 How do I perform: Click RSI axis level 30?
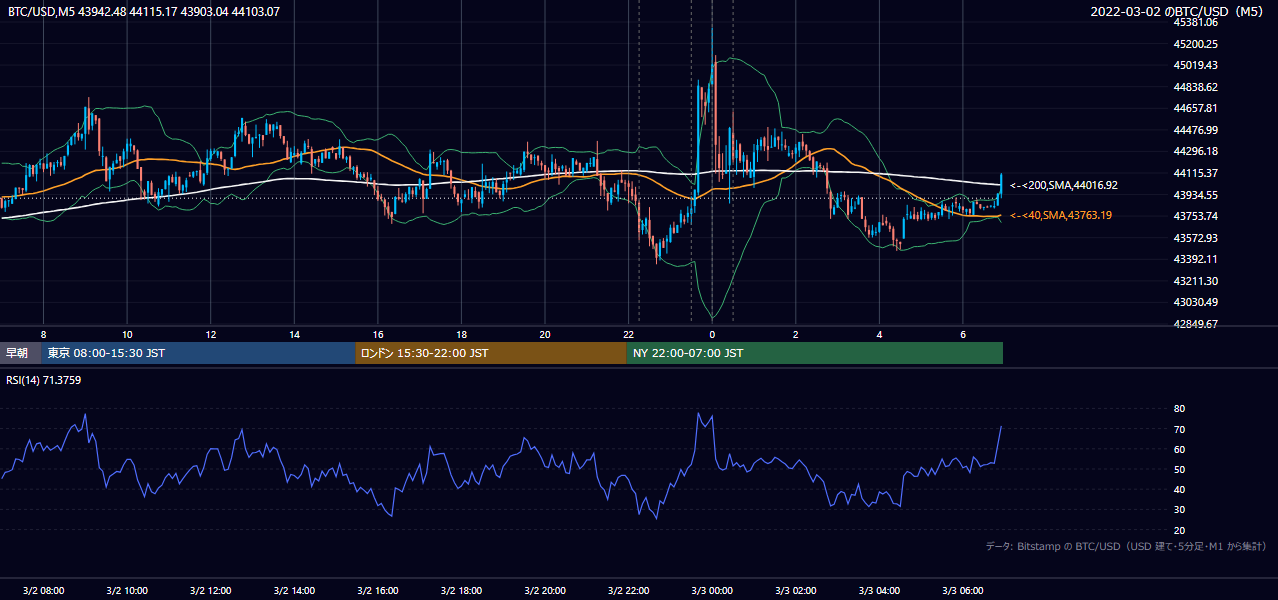pyautogui.click(x=1179, y=510)
